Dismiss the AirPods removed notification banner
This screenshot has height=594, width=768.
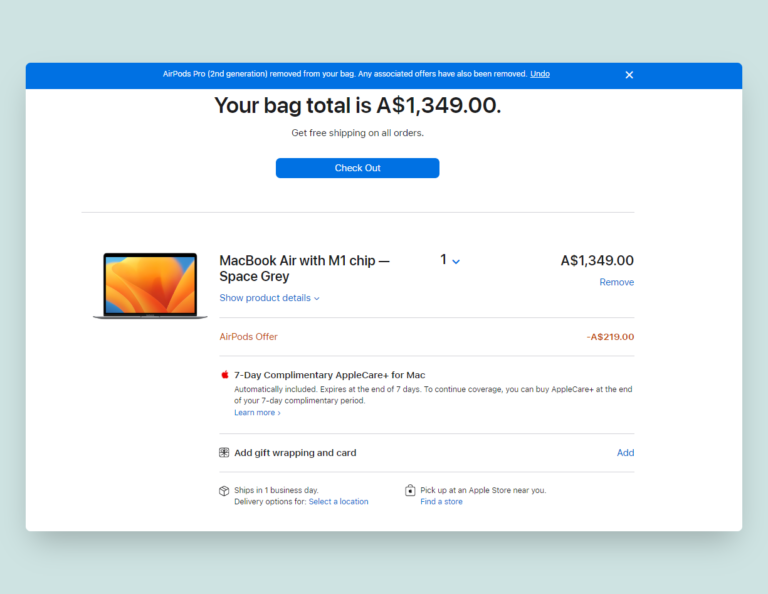(629, 75)
